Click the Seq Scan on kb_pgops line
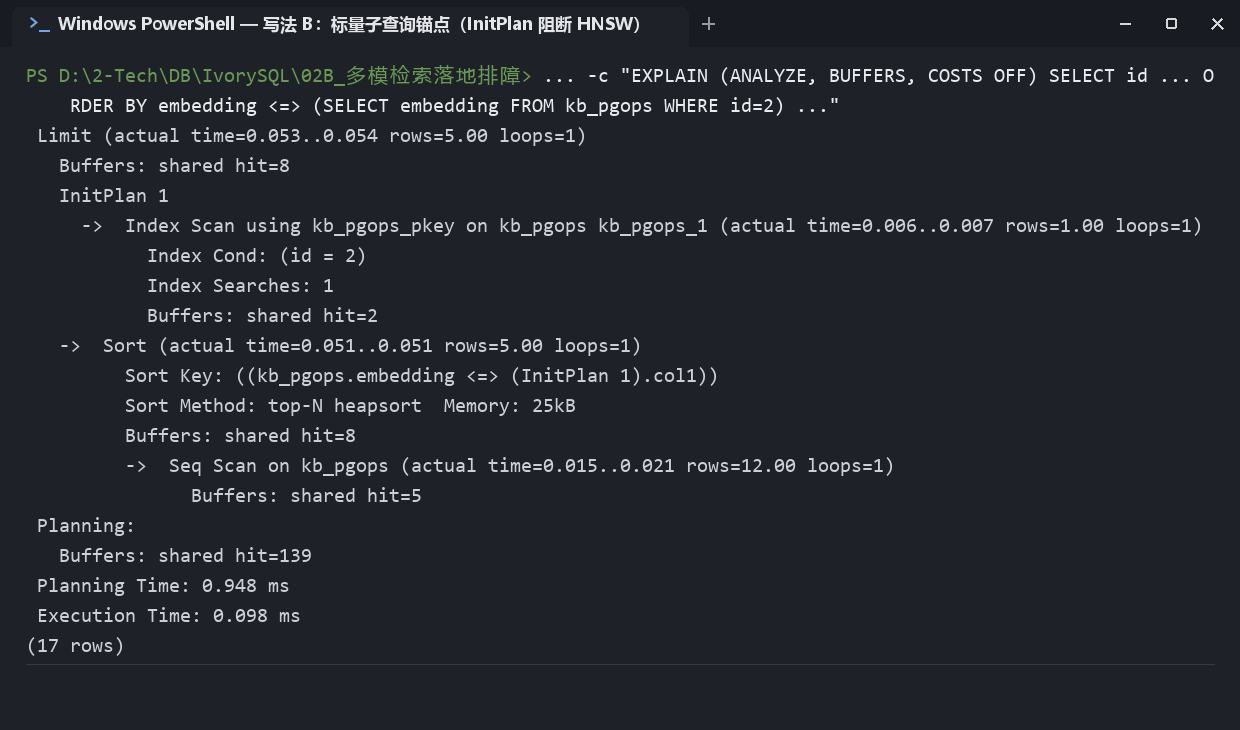This screenshot has width=1240, height=730. point(510,466)
